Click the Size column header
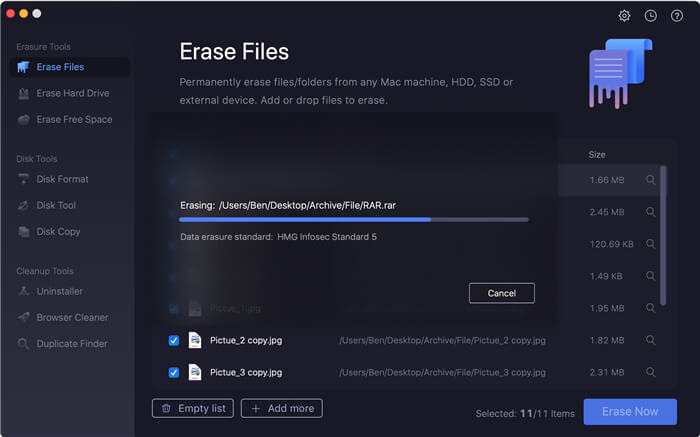Viewport: 700px width, 437px height. (x=597, y=155)
